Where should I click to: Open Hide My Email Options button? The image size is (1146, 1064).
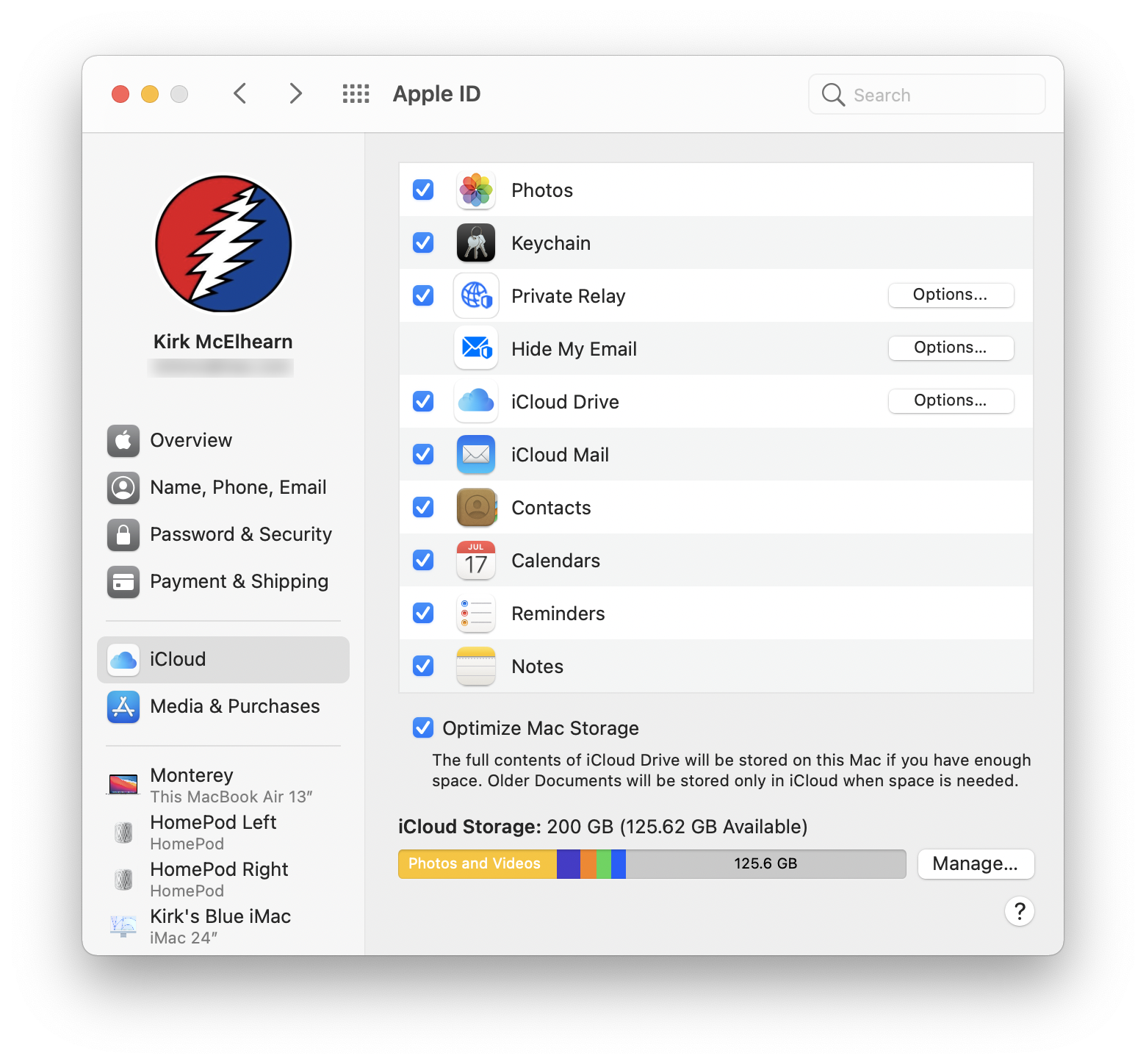[951, 348]
